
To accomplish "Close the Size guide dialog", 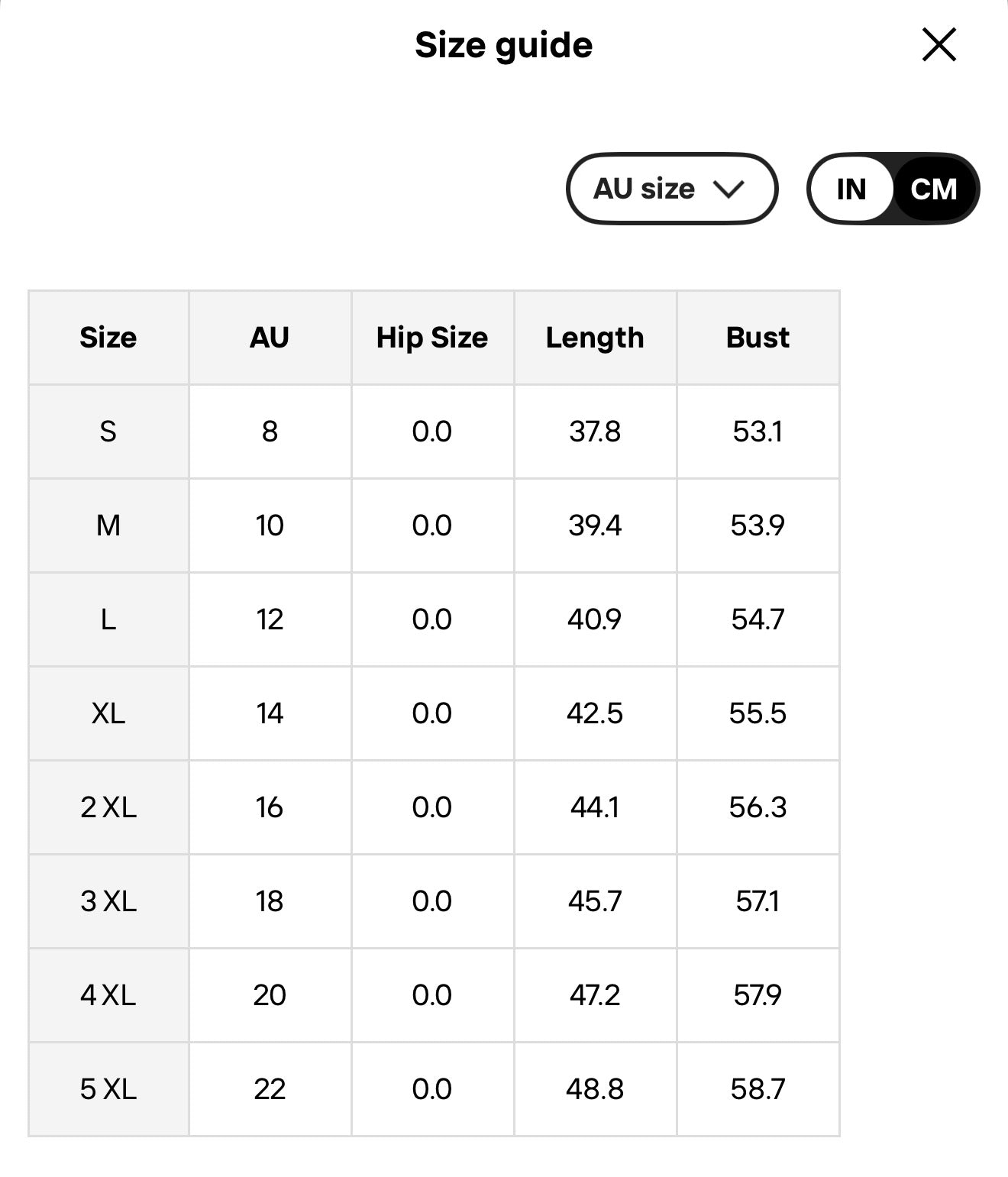I will click(x=939, y=45).
